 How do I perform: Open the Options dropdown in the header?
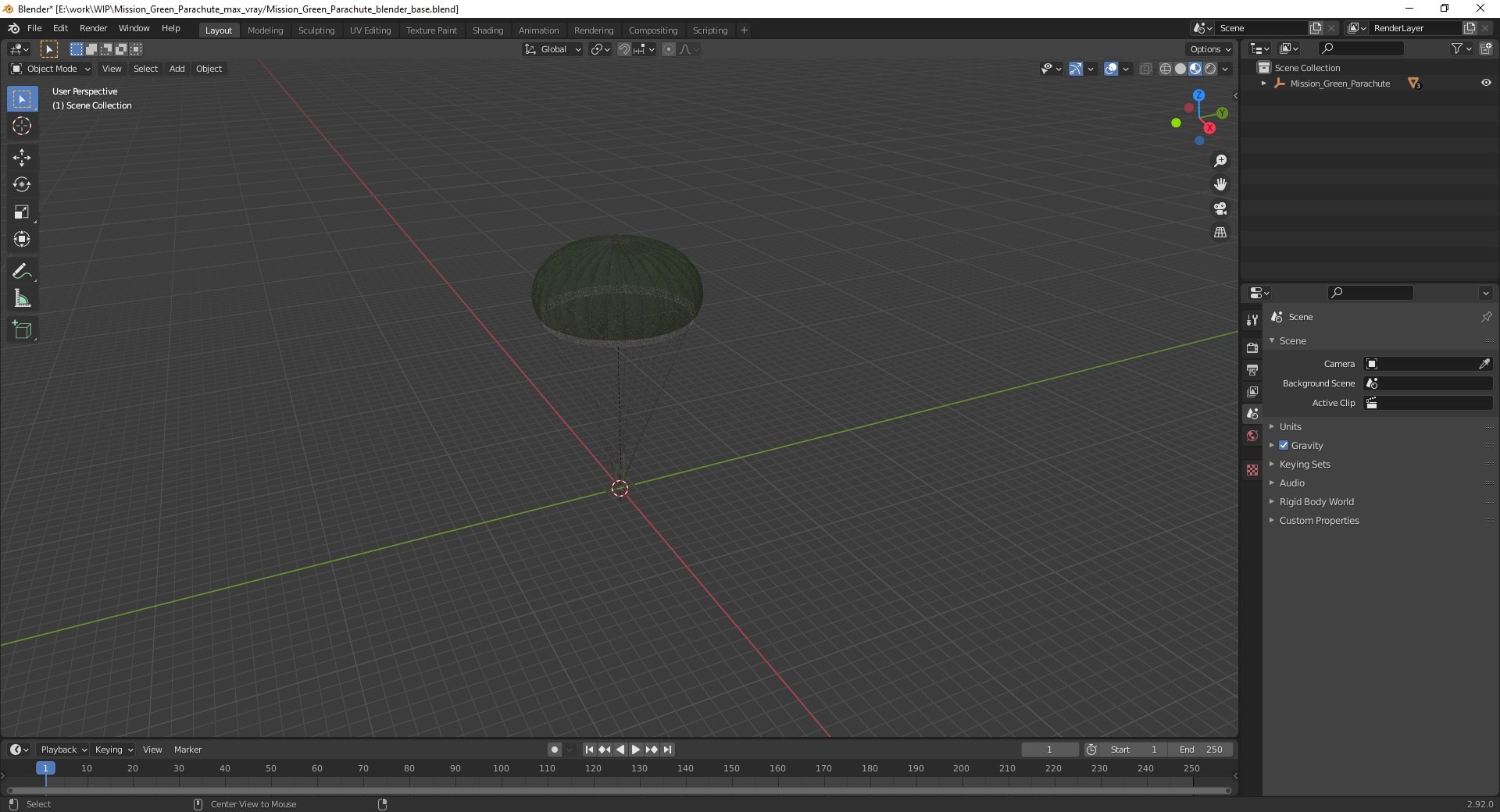pos(1210,49)
